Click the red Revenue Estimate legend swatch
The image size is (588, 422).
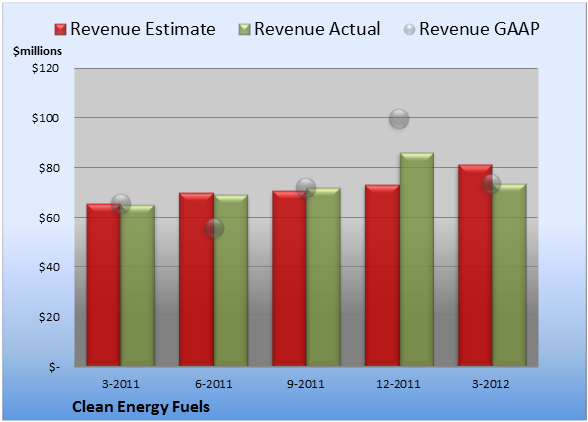click(x=60, y=30)
